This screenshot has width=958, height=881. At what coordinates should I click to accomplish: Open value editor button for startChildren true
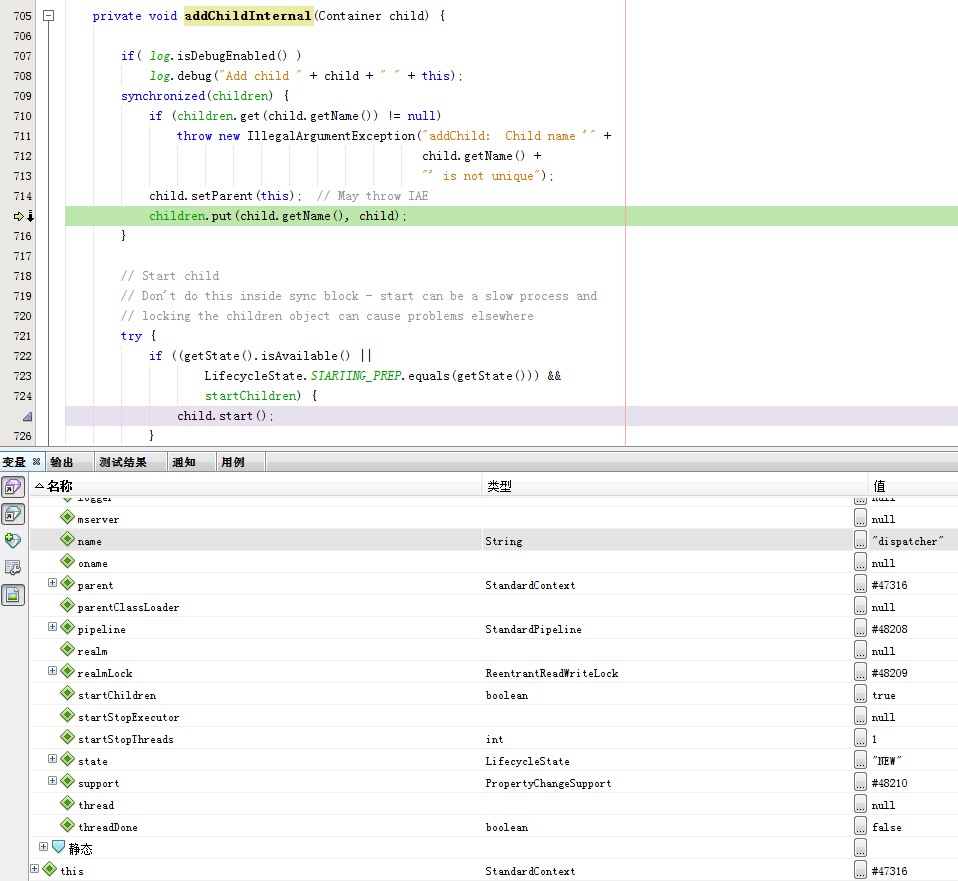(860, 694)
